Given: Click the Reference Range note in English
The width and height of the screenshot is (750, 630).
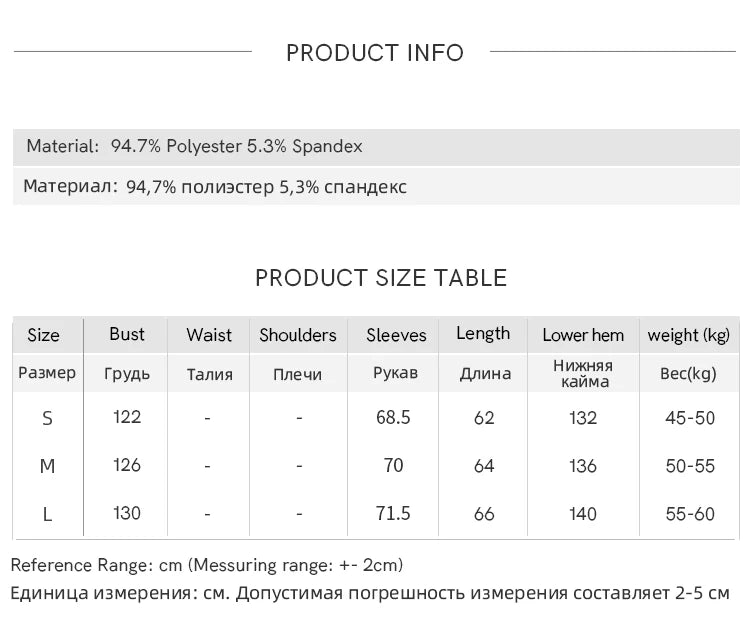Looking at the screenshot, I should (207, 566).
